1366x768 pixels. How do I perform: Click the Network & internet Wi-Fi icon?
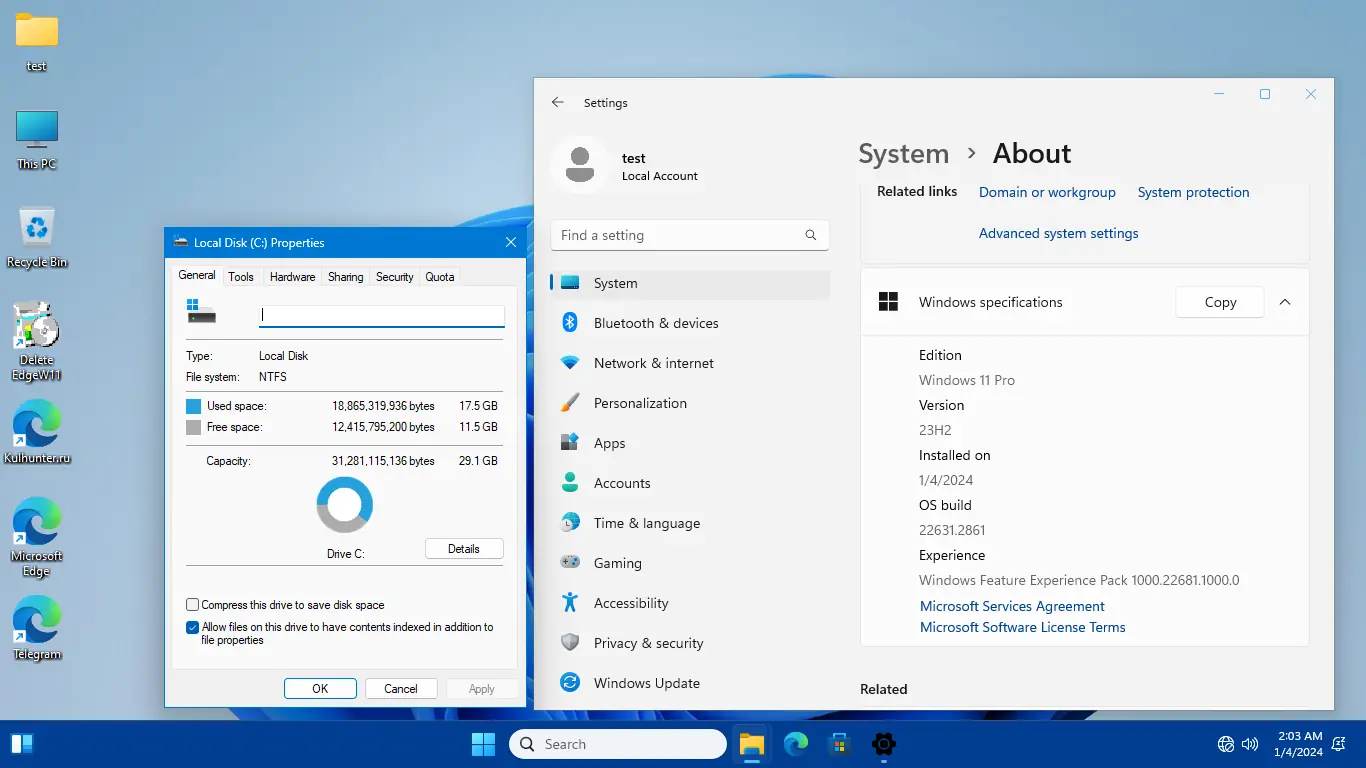tap(570, 363)
